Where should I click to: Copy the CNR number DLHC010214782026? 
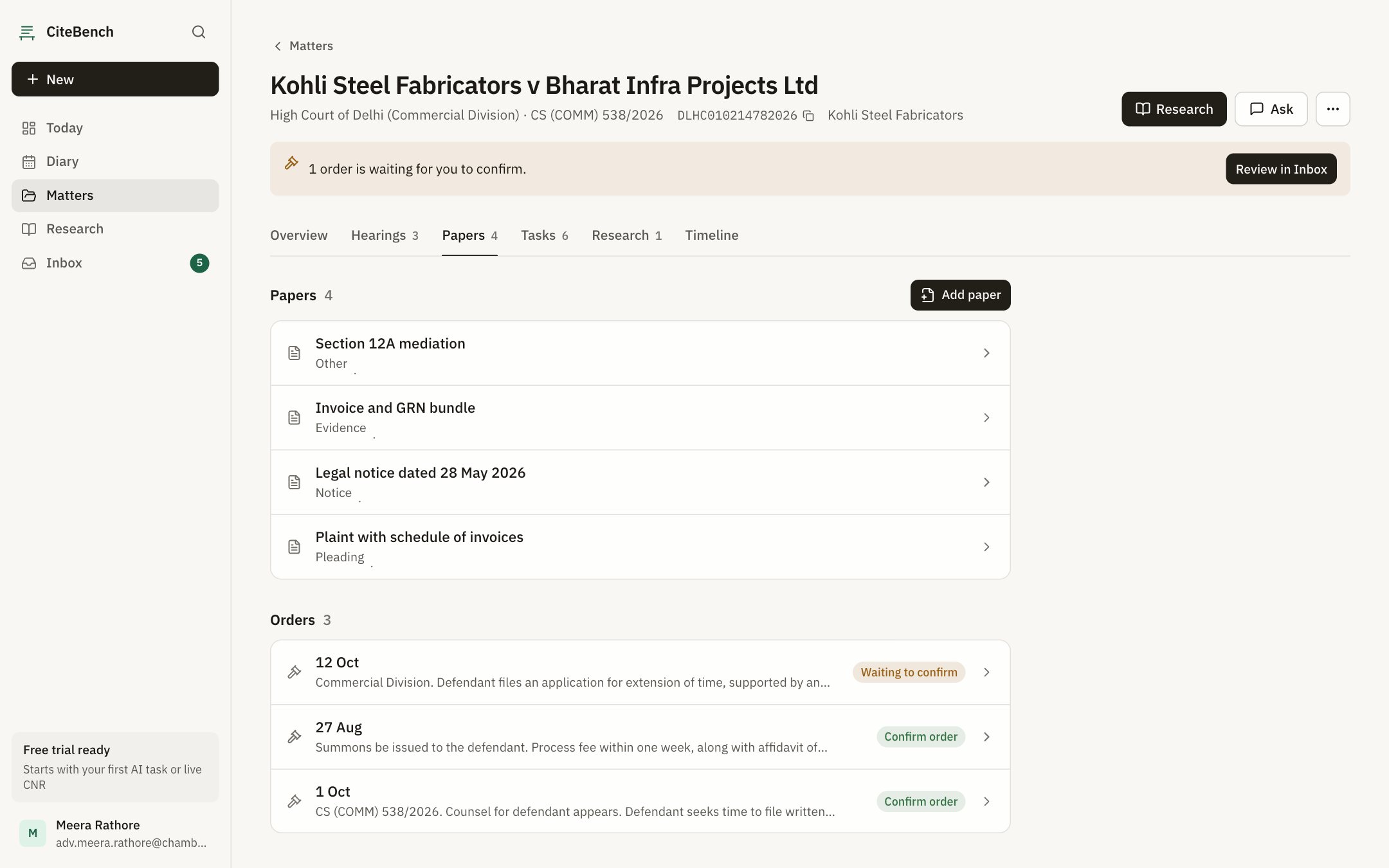[809, 116]
